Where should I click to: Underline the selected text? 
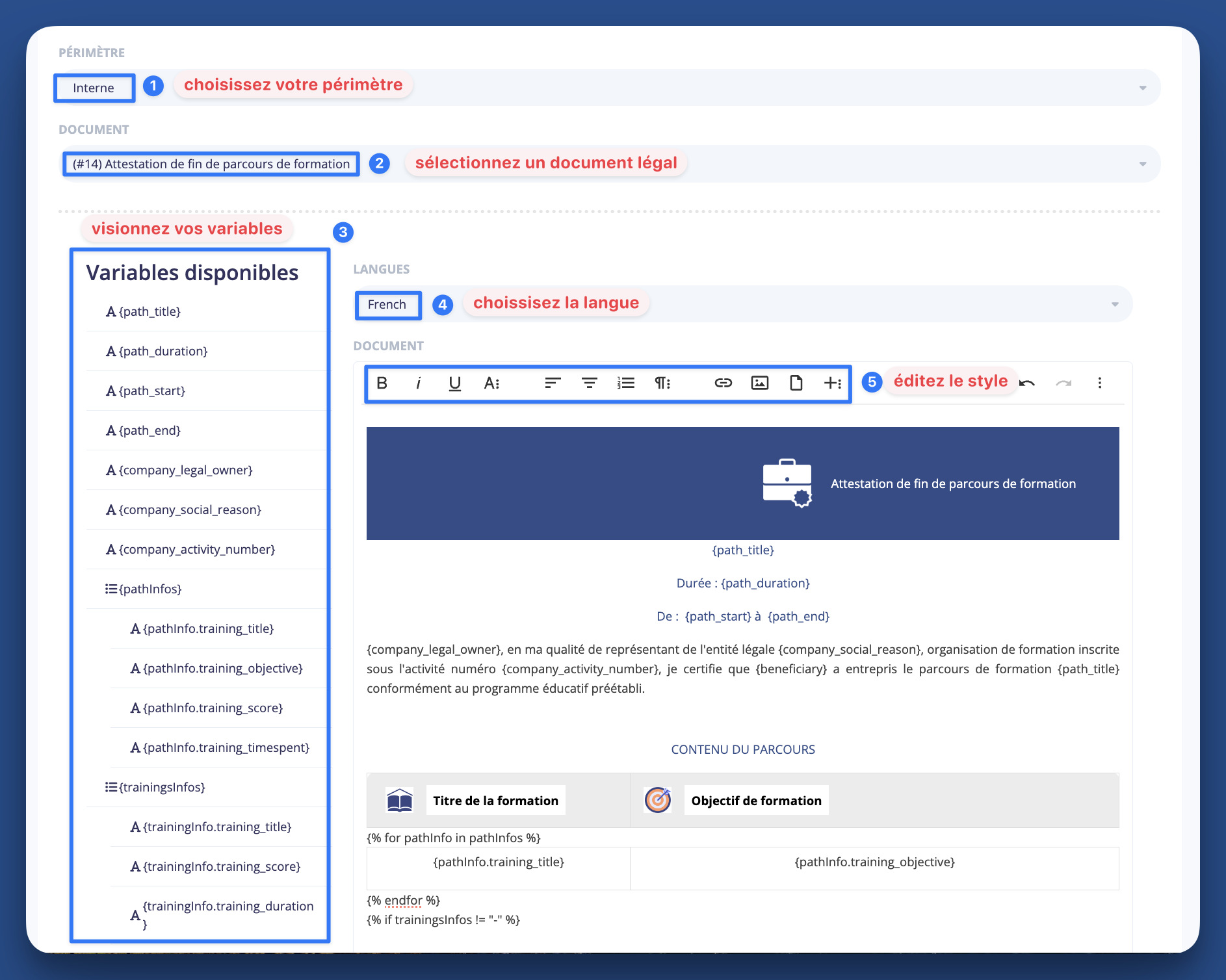454,383
